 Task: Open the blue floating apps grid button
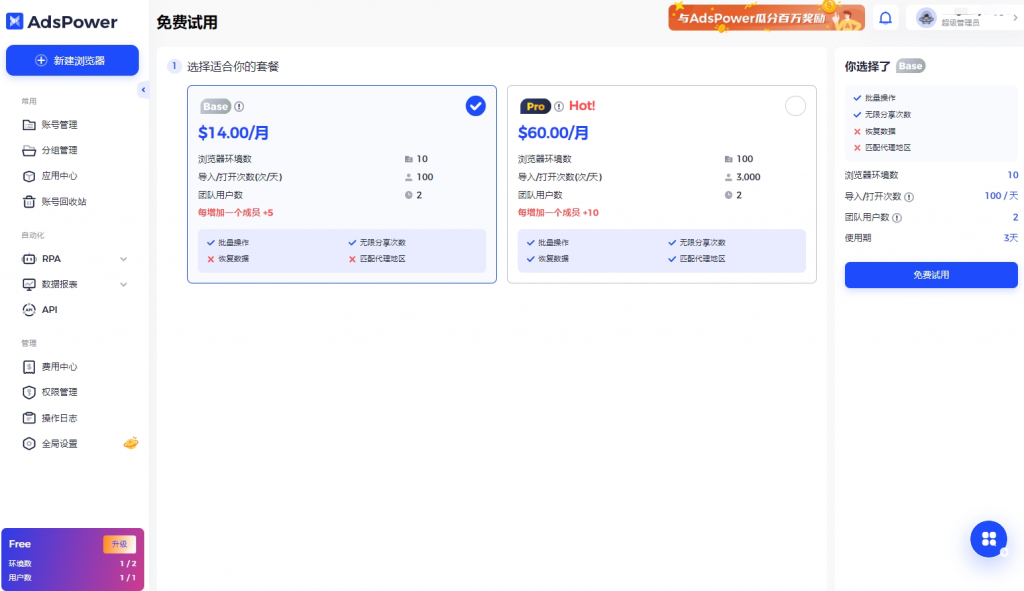tap(988, 539)
